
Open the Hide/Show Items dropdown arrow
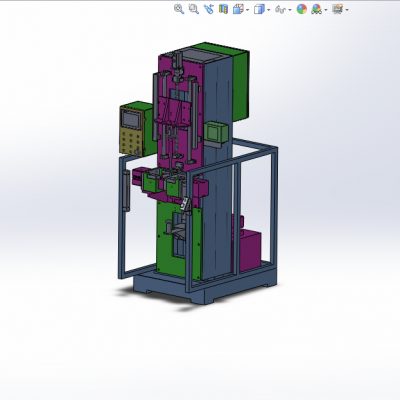pos(290,10)
